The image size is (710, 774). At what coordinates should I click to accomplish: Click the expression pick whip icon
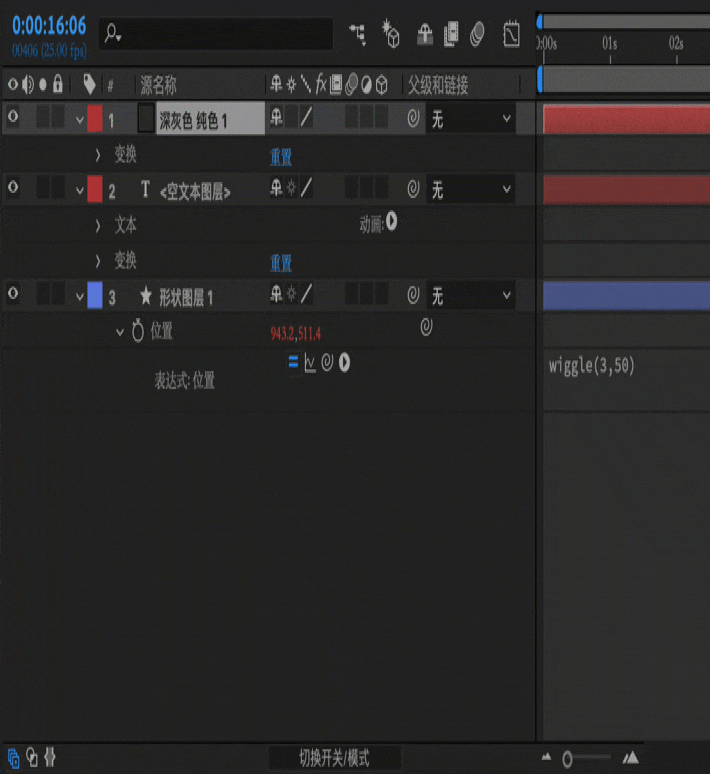point(327,362)
